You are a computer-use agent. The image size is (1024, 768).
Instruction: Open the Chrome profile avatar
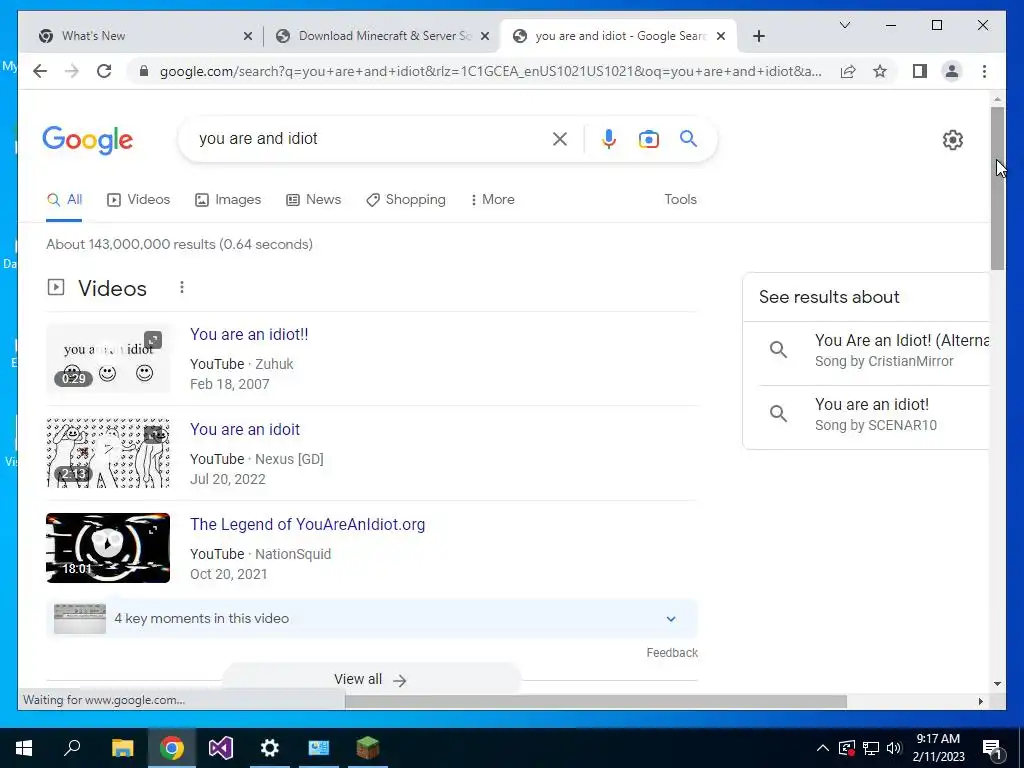tap(952, 71)
